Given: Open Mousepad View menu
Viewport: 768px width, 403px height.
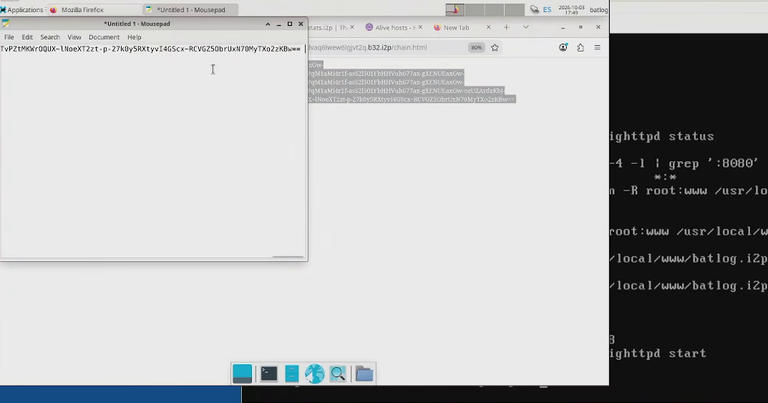Looking at the screenshot, I should coord(74,37).
